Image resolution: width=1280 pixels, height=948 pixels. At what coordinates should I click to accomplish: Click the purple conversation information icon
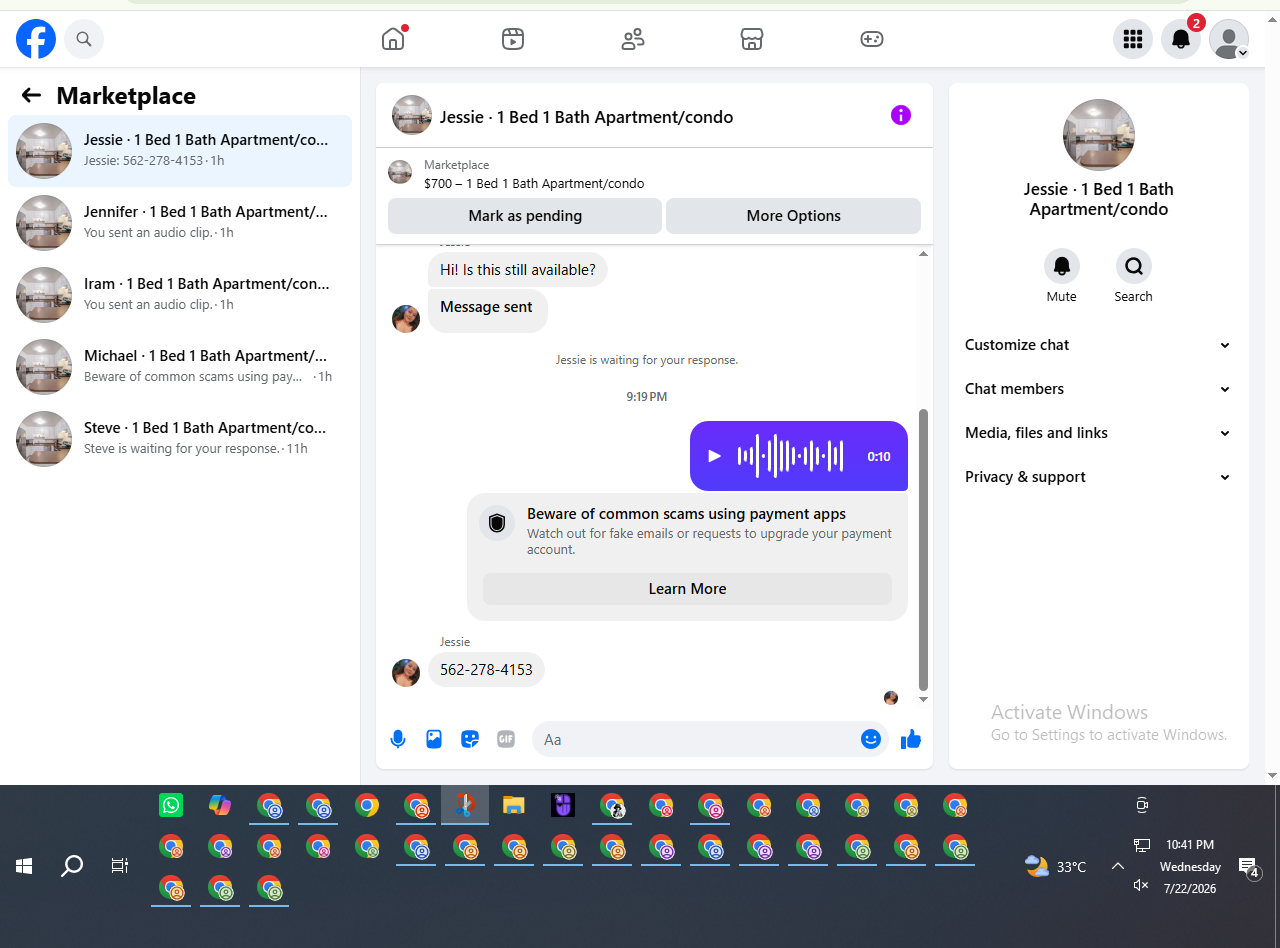pos(901,115)
